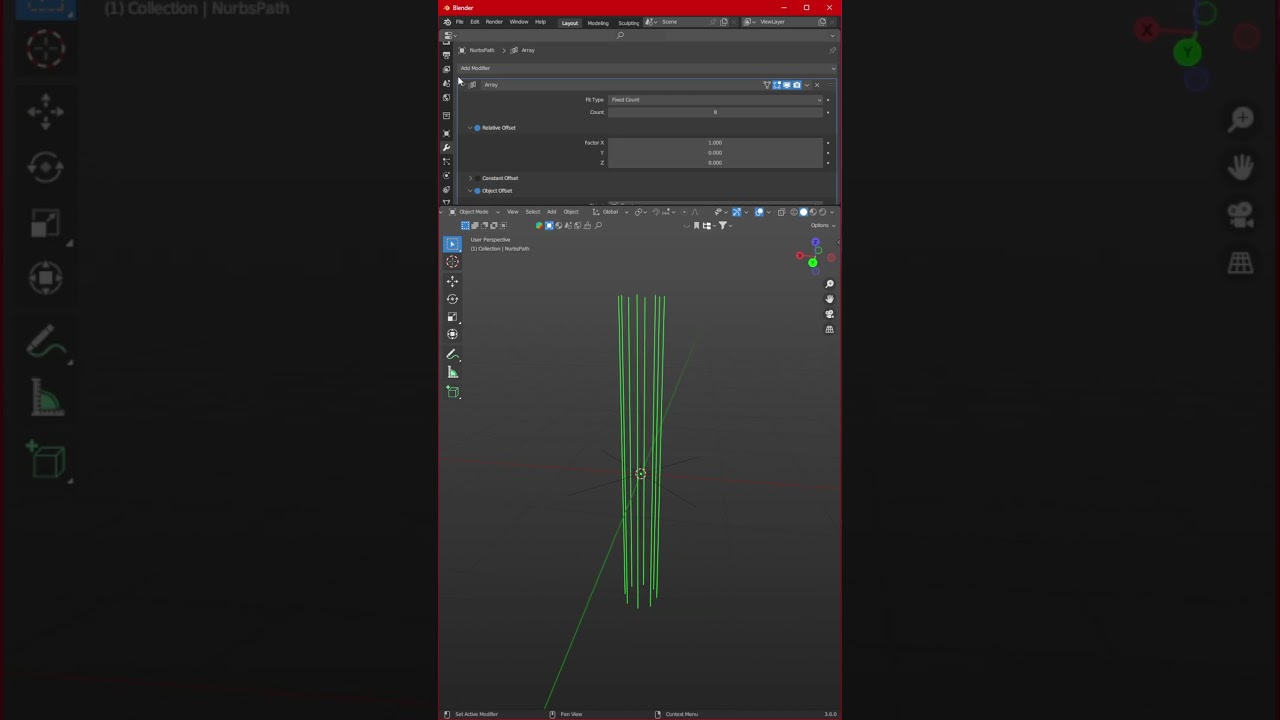Select the Move tool in viewport toolbar
Screen dimensions: 1280x720
tap(452, 281)
